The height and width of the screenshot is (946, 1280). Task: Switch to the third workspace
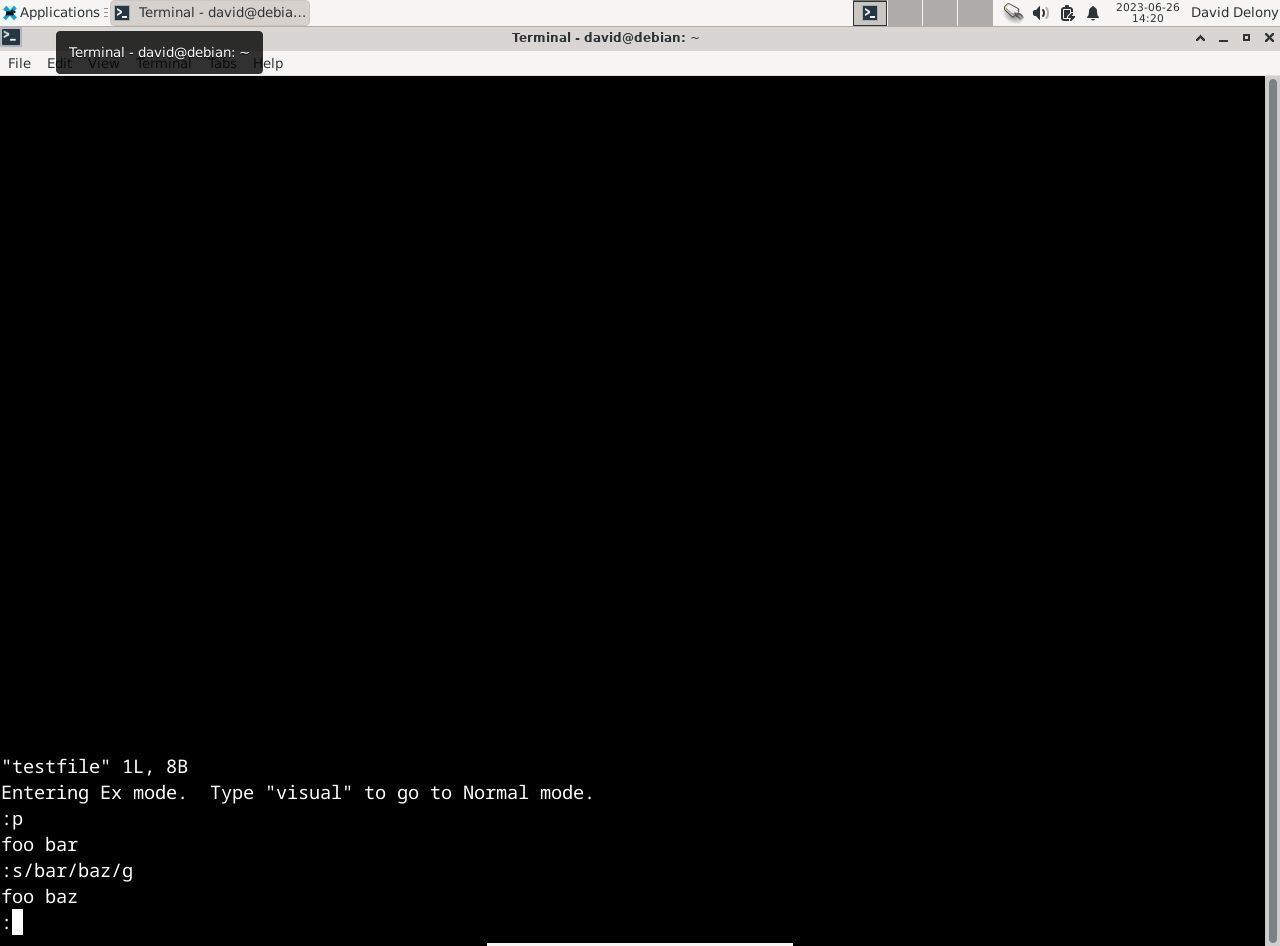(x=940, y=13)
